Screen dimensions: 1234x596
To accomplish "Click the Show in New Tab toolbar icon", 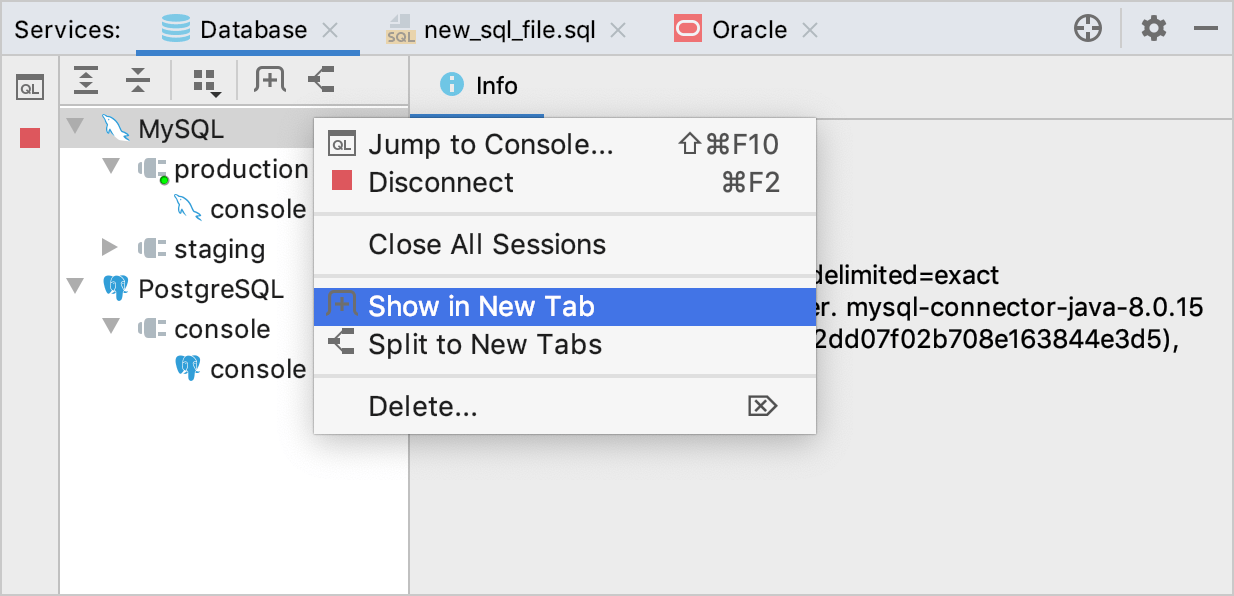I will [x=268, y=79].
